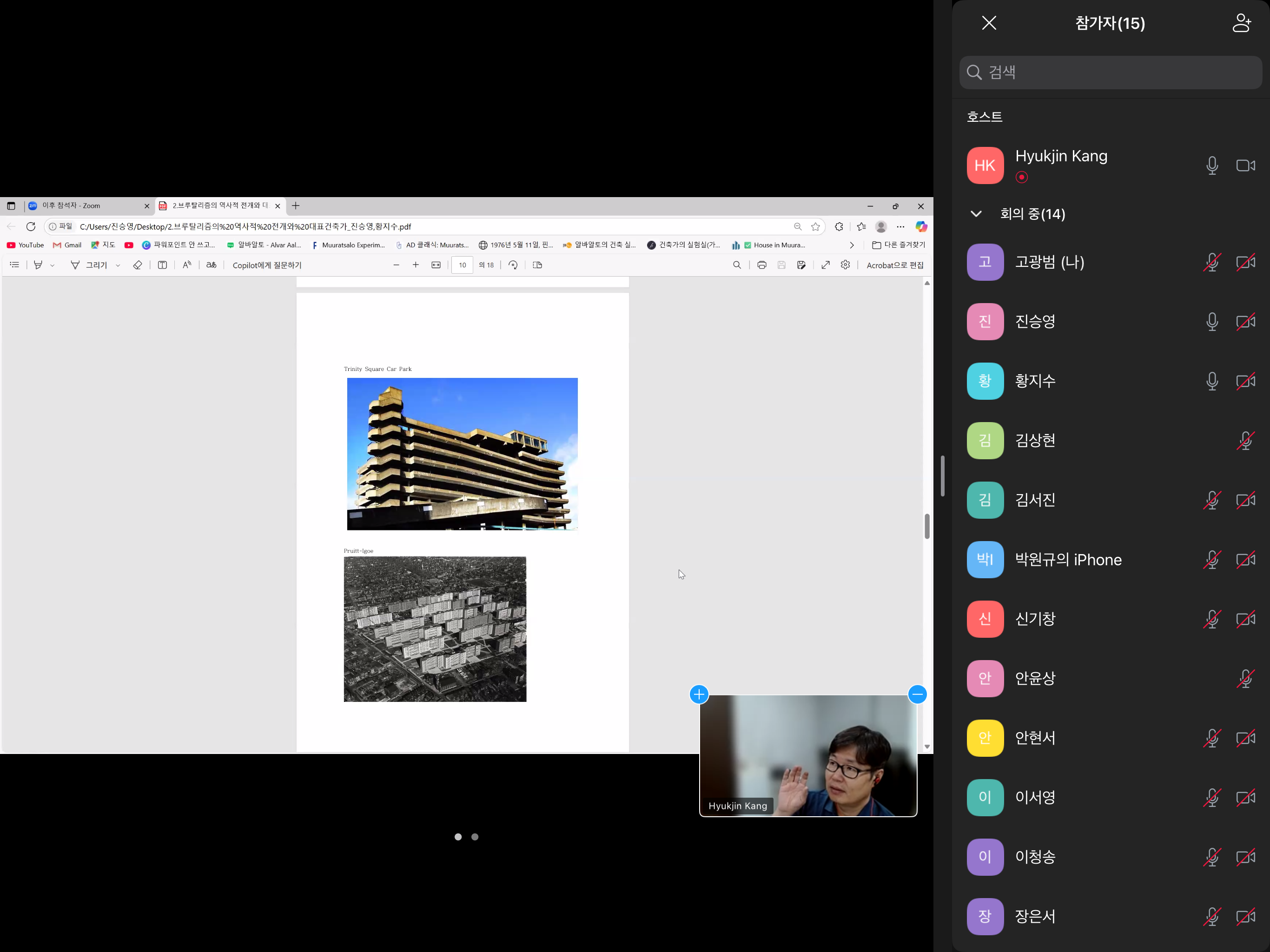
Task: Enlarge Hyukjin Kang video with plus button
Action: (699, 695)
